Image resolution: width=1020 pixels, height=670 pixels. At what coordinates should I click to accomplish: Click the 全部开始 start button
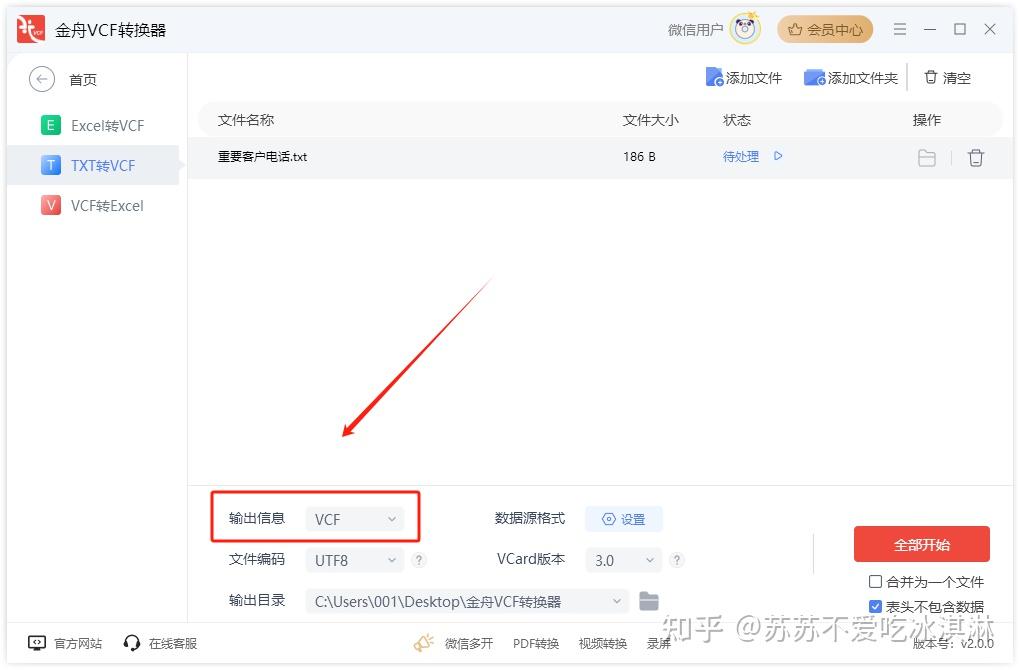(x=921, y=544)
